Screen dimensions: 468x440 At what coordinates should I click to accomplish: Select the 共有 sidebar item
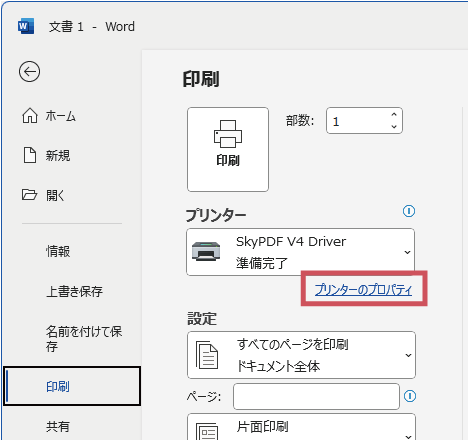click(58, 426)
